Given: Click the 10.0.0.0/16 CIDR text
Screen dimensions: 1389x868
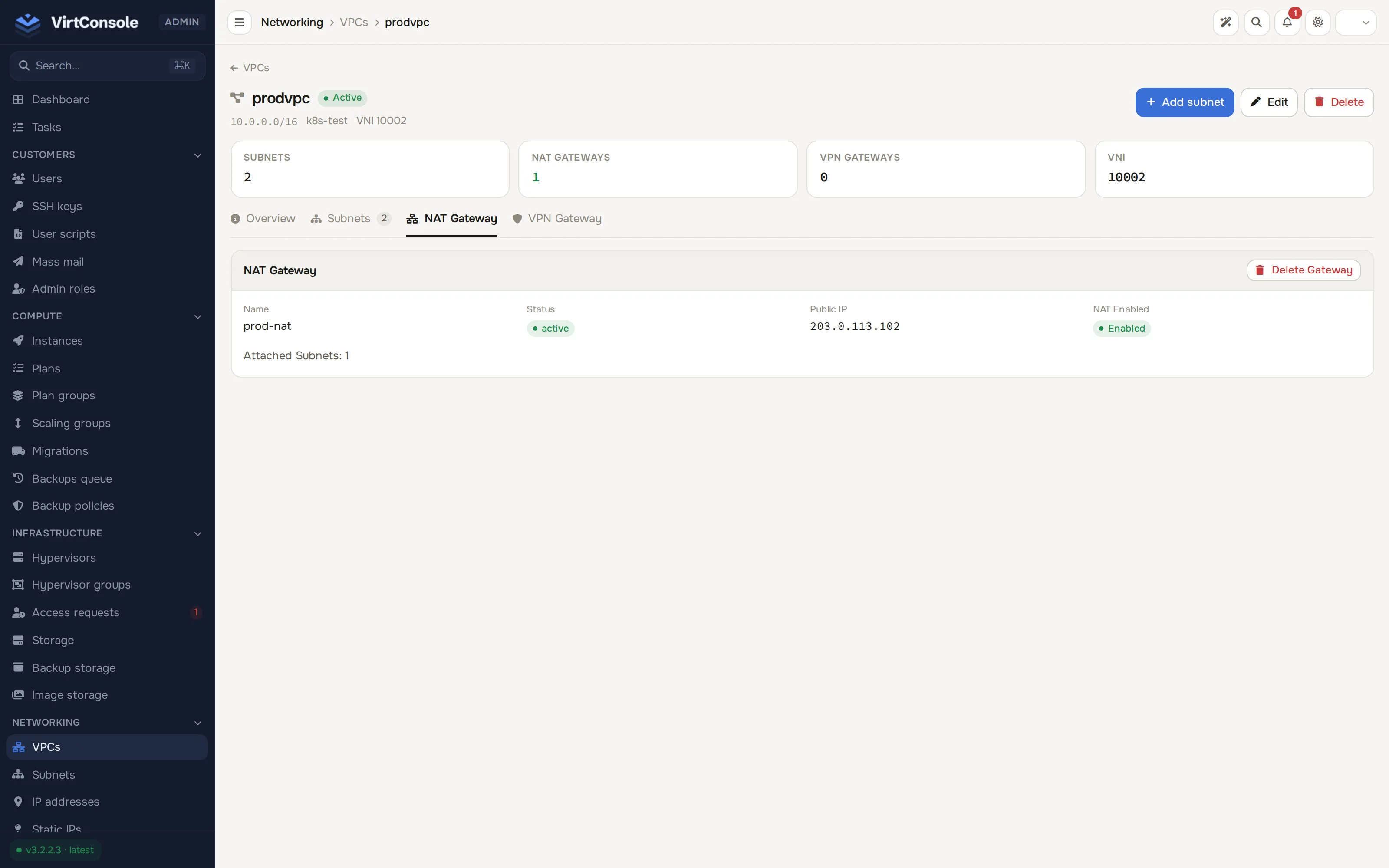Looking at the screenshot, I should coord(264,122).
